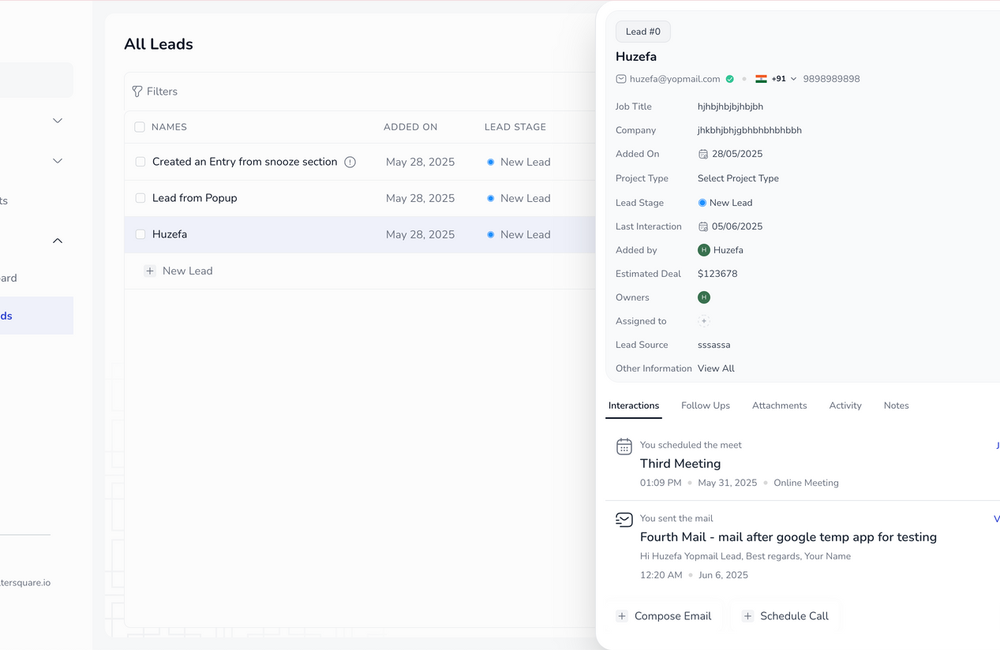Open the Fourth Mail interaction title

788,537
